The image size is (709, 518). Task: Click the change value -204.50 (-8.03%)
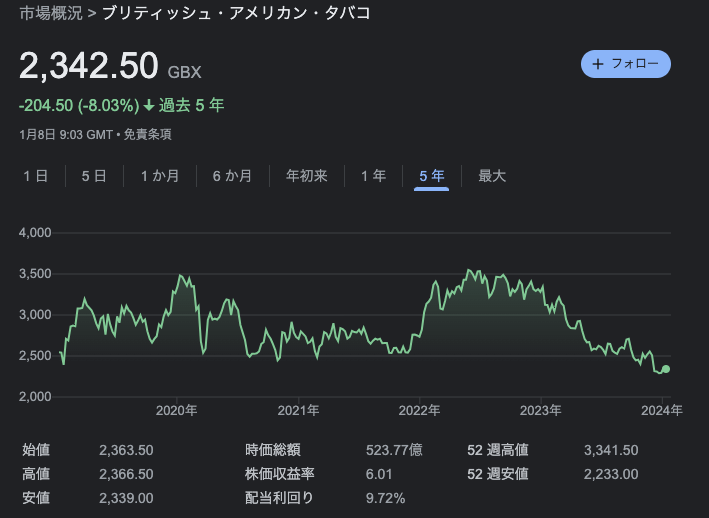[x=79, y=106]
